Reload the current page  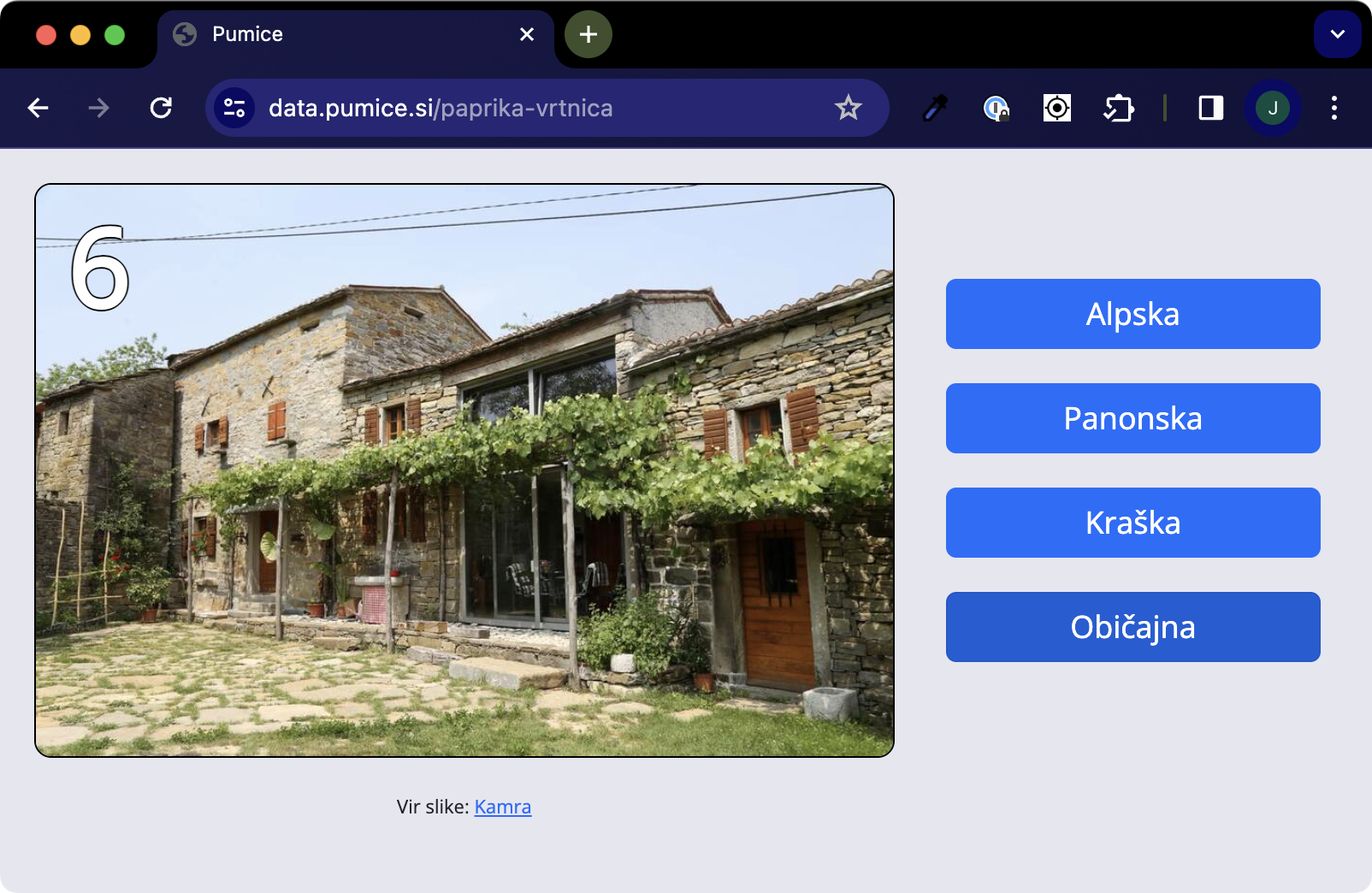[x=161, y=108]
